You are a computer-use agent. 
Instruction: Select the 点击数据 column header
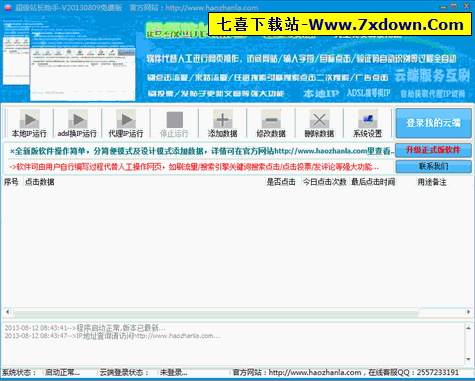(40, 182)
